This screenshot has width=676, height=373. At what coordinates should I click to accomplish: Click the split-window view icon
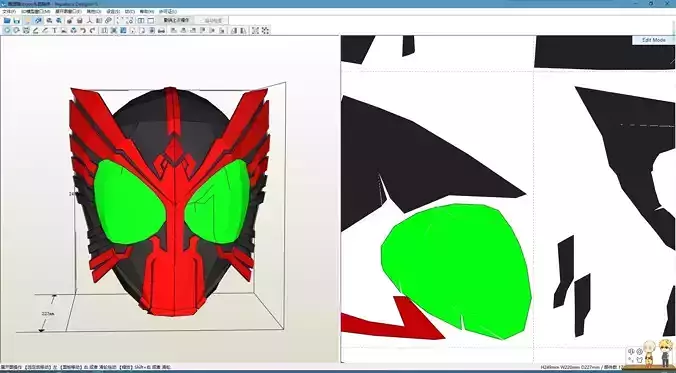141,20
